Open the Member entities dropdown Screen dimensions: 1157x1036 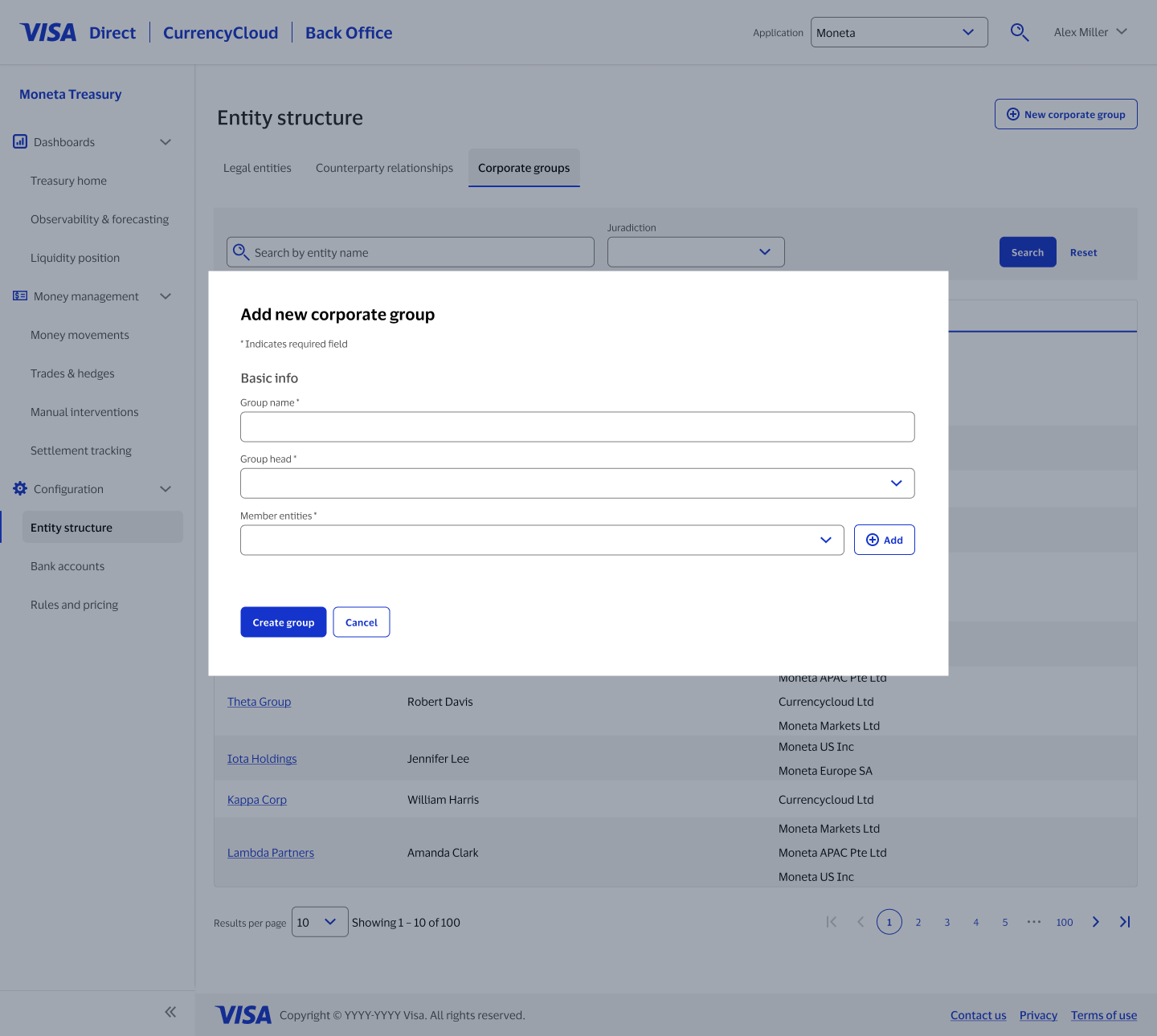click(x=542, y=540)
